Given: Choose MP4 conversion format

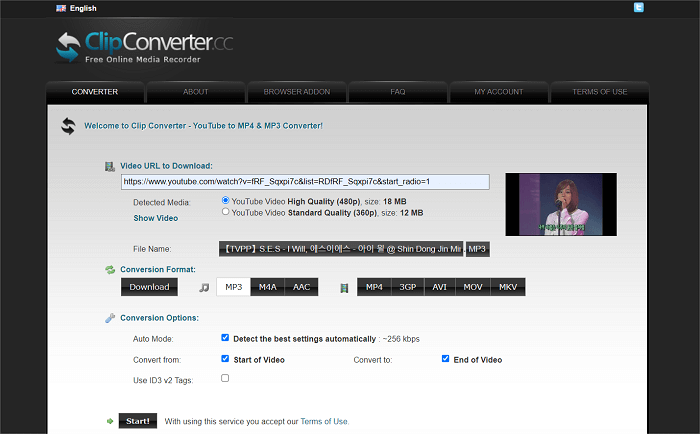Looking at the screenshot, I should click(374, 287).
